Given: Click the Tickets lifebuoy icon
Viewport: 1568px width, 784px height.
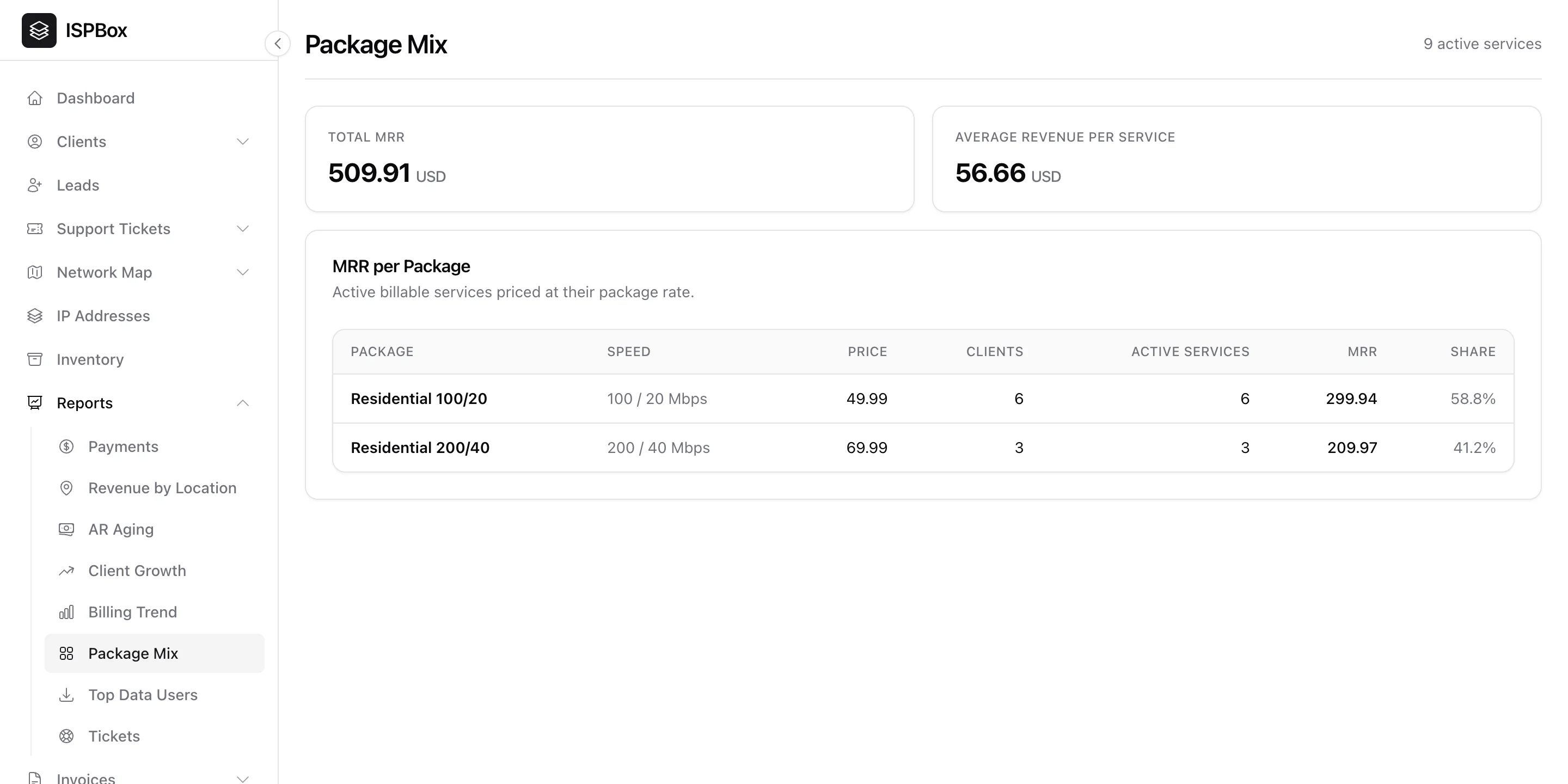Looking at the screenshot, I should 66,737.
